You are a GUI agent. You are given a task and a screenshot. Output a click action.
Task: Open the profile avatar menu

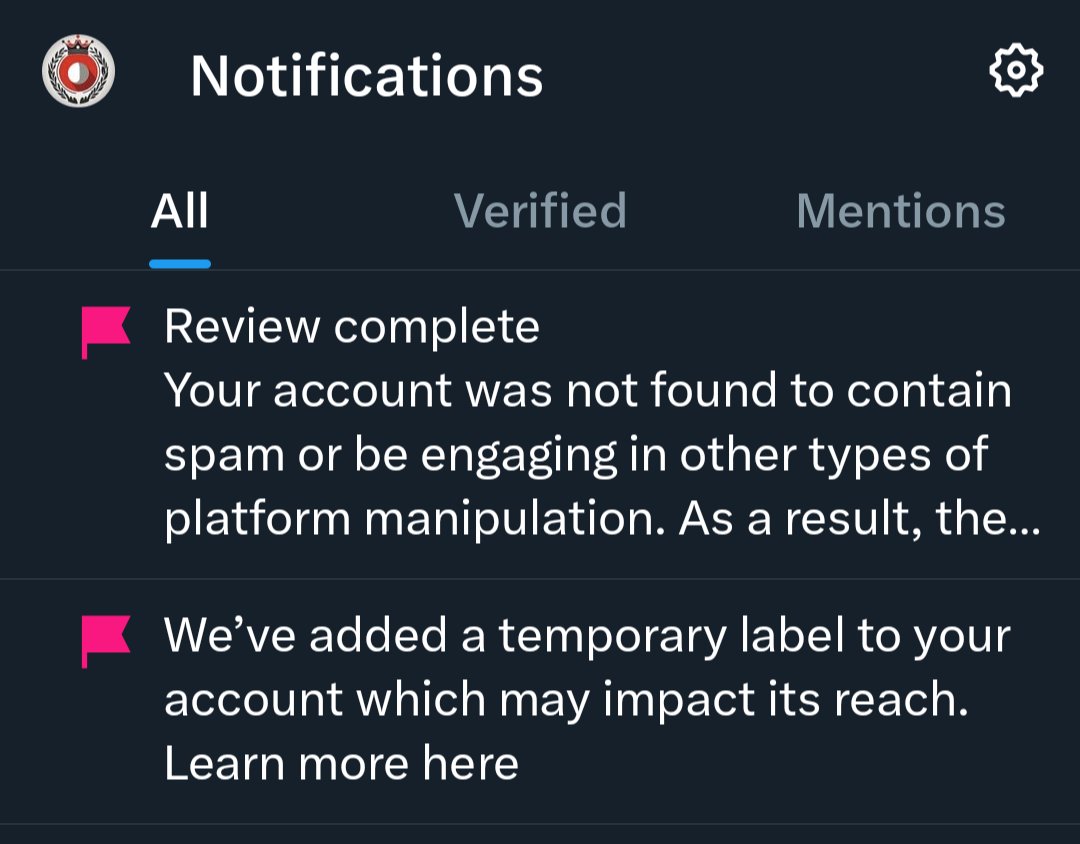pos(78,72)
